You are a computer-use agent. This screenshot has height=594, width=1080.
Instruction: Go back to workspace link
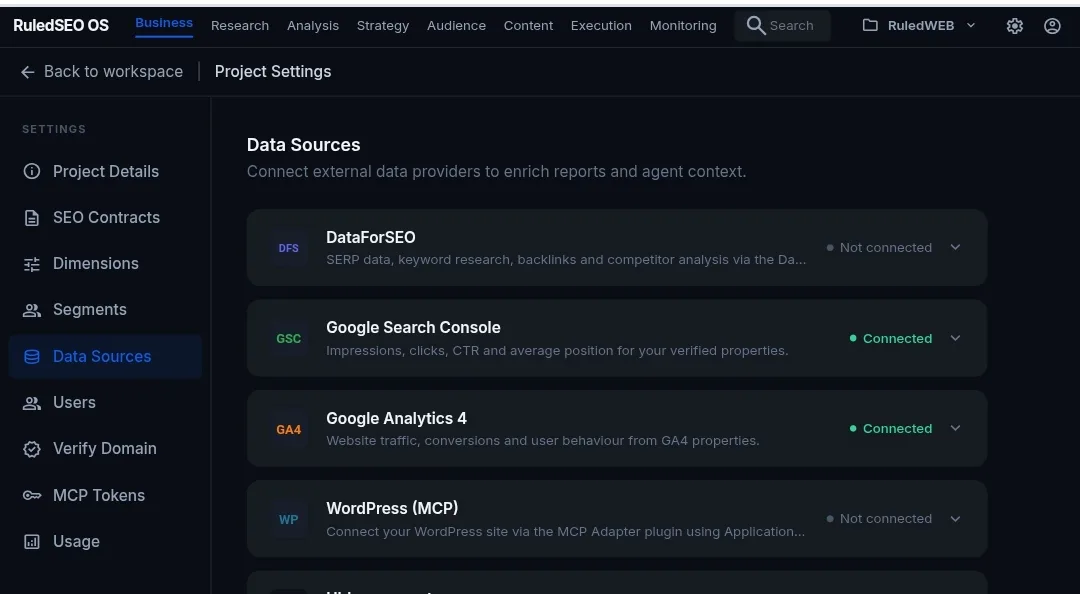[102, 72]
